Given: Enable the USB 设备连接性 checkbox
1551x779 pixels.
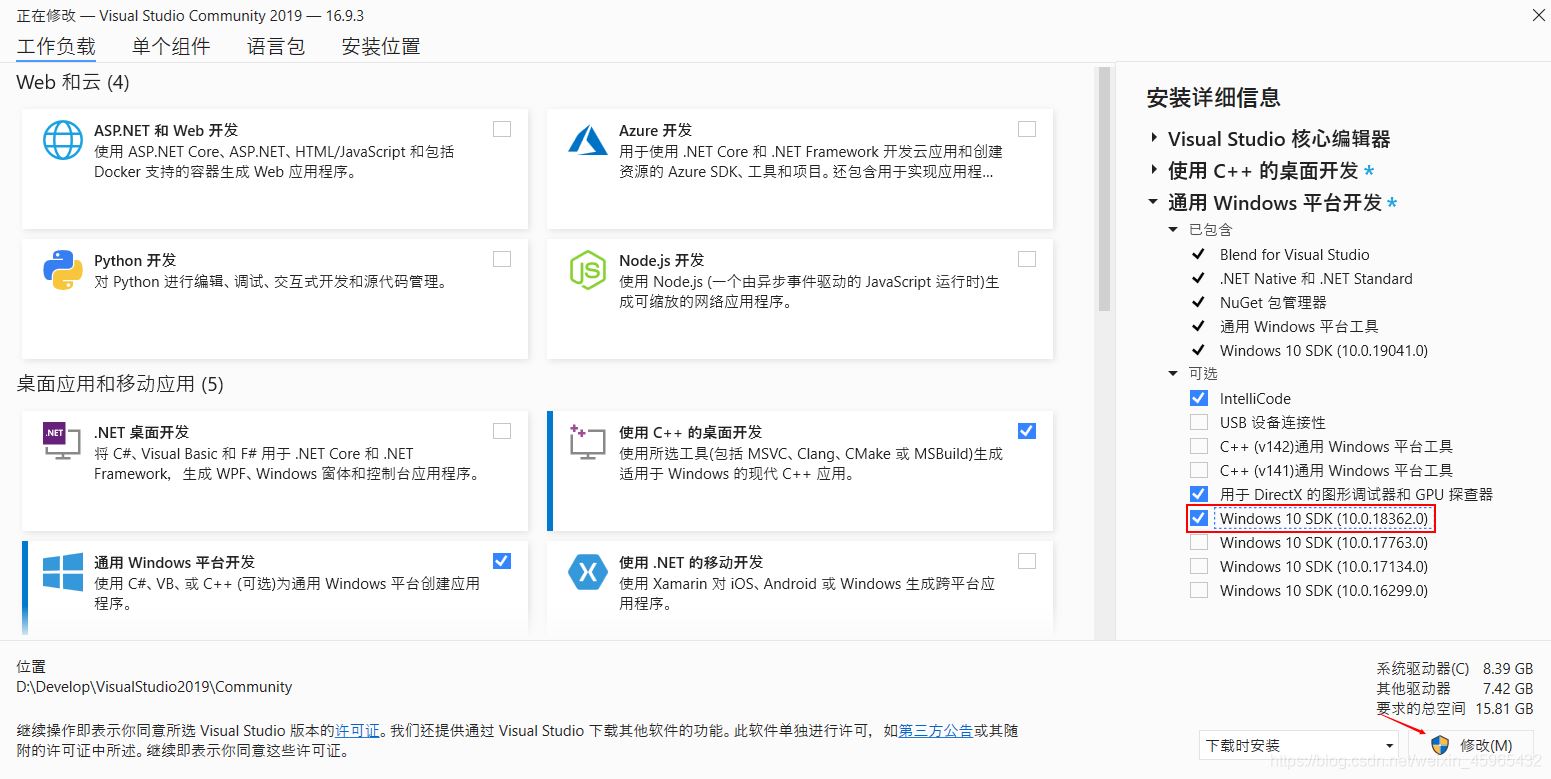Looking at the screenshot, I should 1198,422.
